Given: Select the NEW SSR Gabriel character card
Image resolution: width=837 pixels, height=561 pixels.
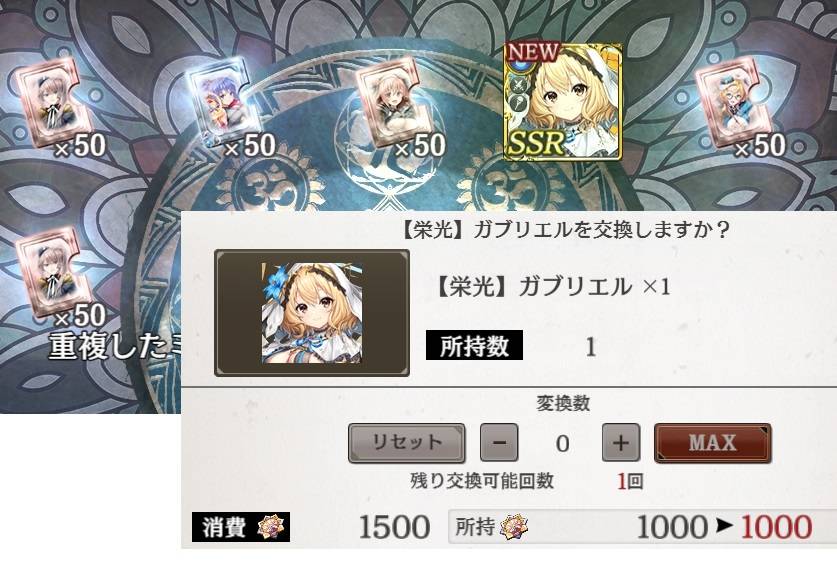Looking at the screenshot, I should click(x=563, y=101).
